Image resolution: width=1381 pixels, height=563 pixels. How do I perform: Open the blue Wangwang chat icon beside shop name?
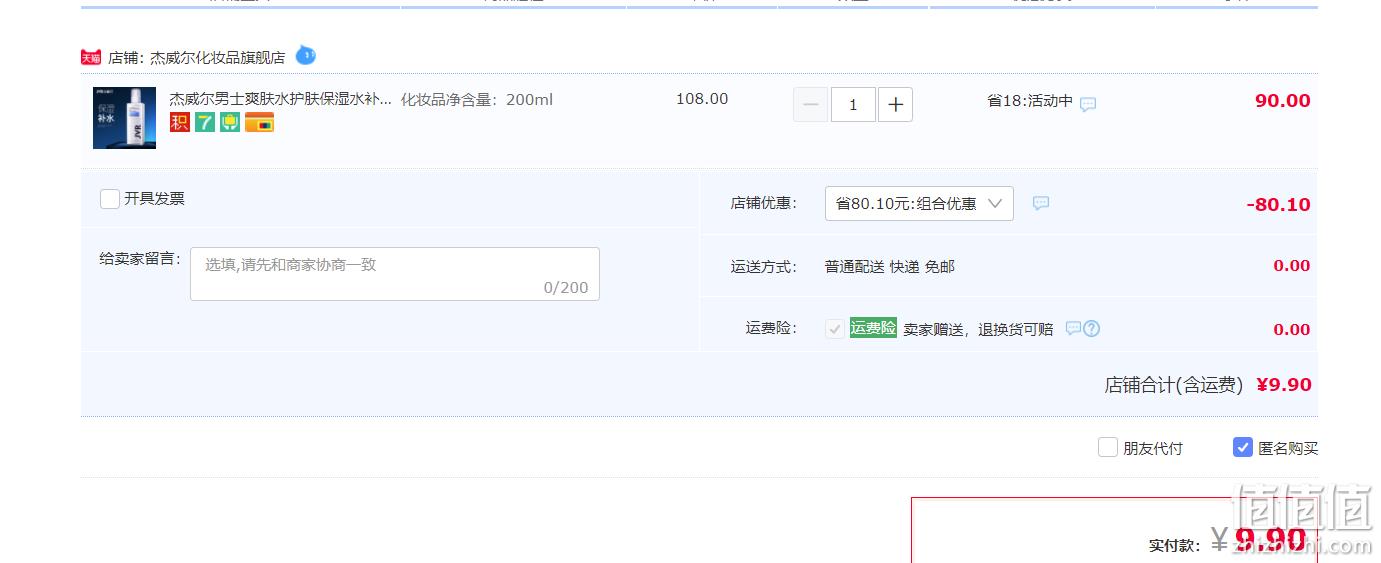[306, 55]
